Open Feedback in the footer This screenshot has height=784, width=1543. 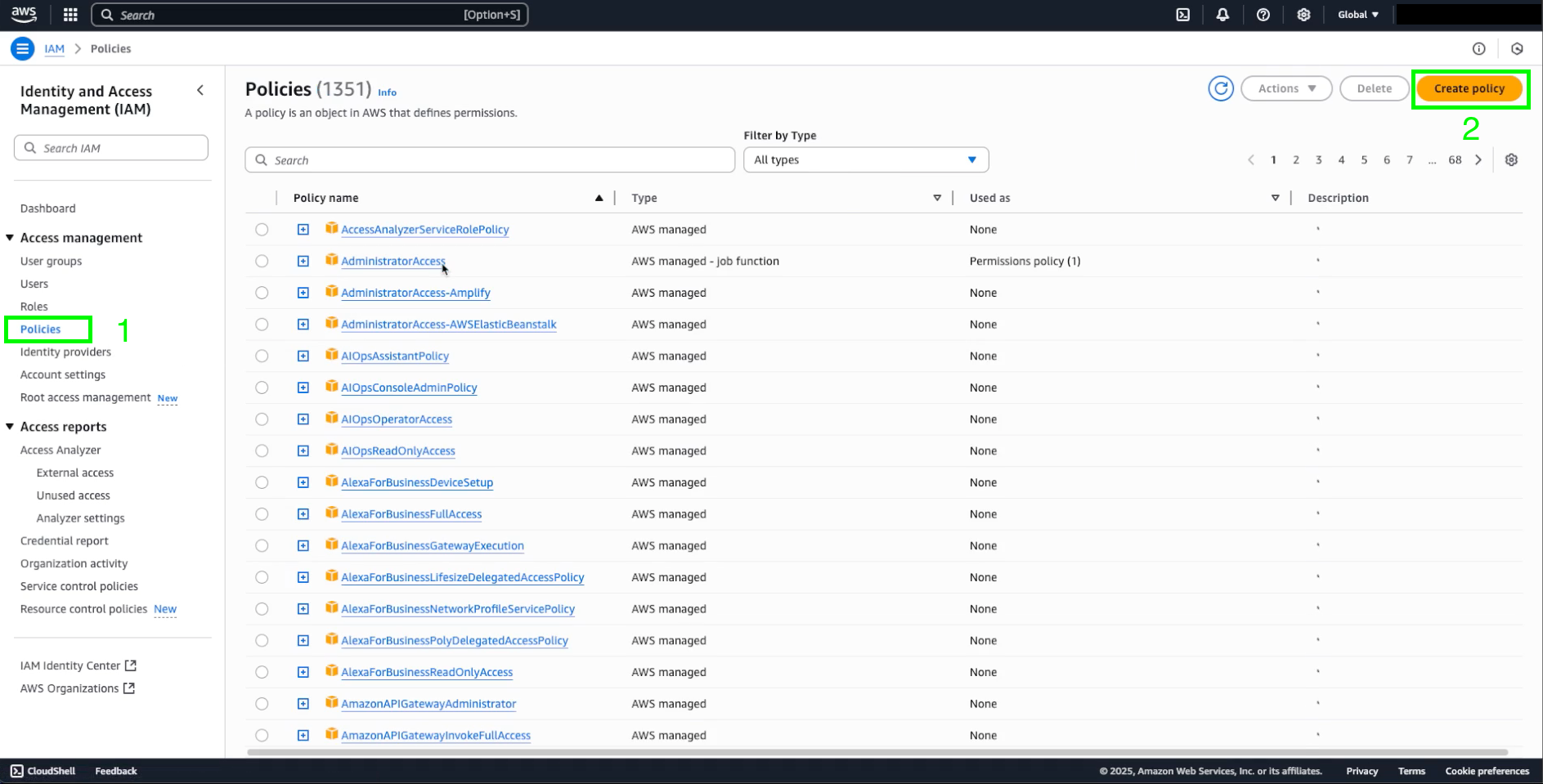[116, 771]
